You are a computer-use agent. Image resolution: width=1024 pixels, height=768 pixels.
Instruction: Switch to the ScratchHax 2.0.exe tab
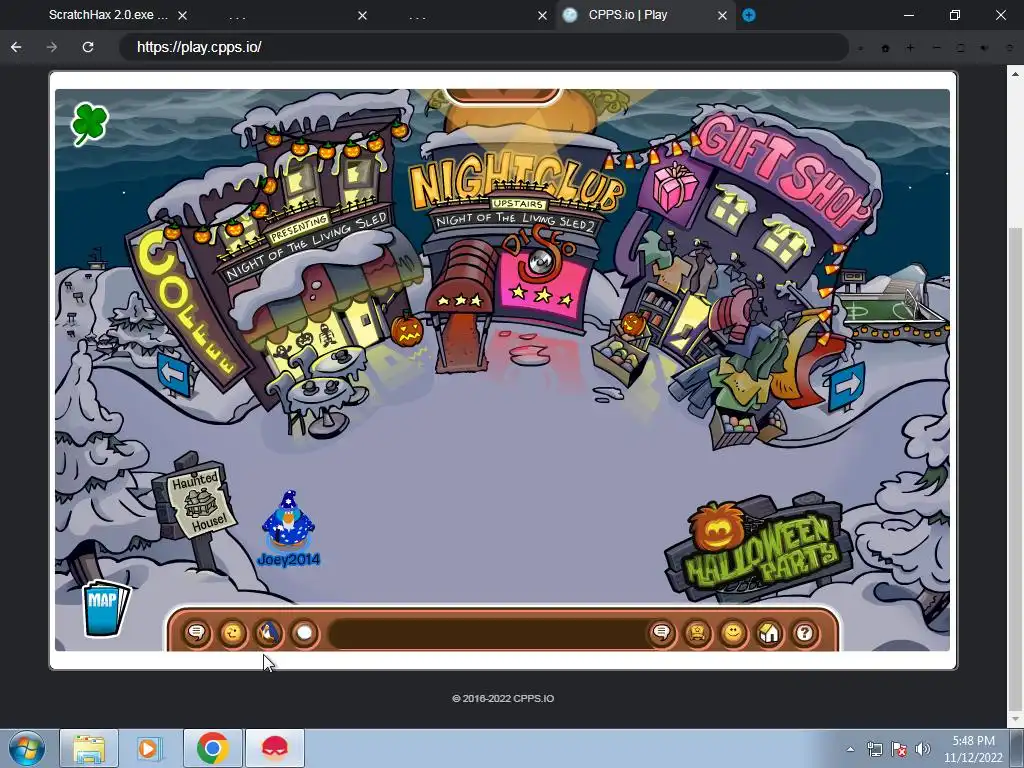click(x=108, y=15)
